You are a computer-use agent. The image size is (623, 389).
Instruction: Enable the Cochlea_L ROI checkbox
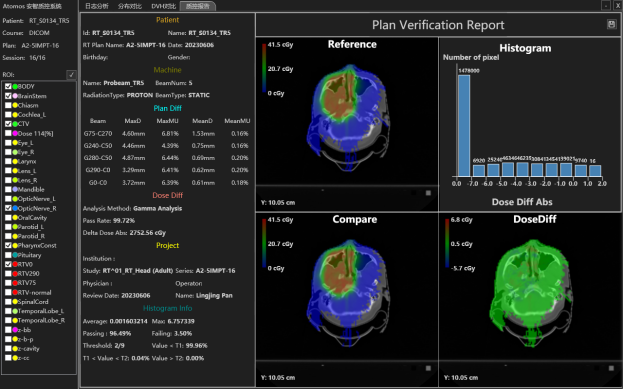[x=8, y=114]
